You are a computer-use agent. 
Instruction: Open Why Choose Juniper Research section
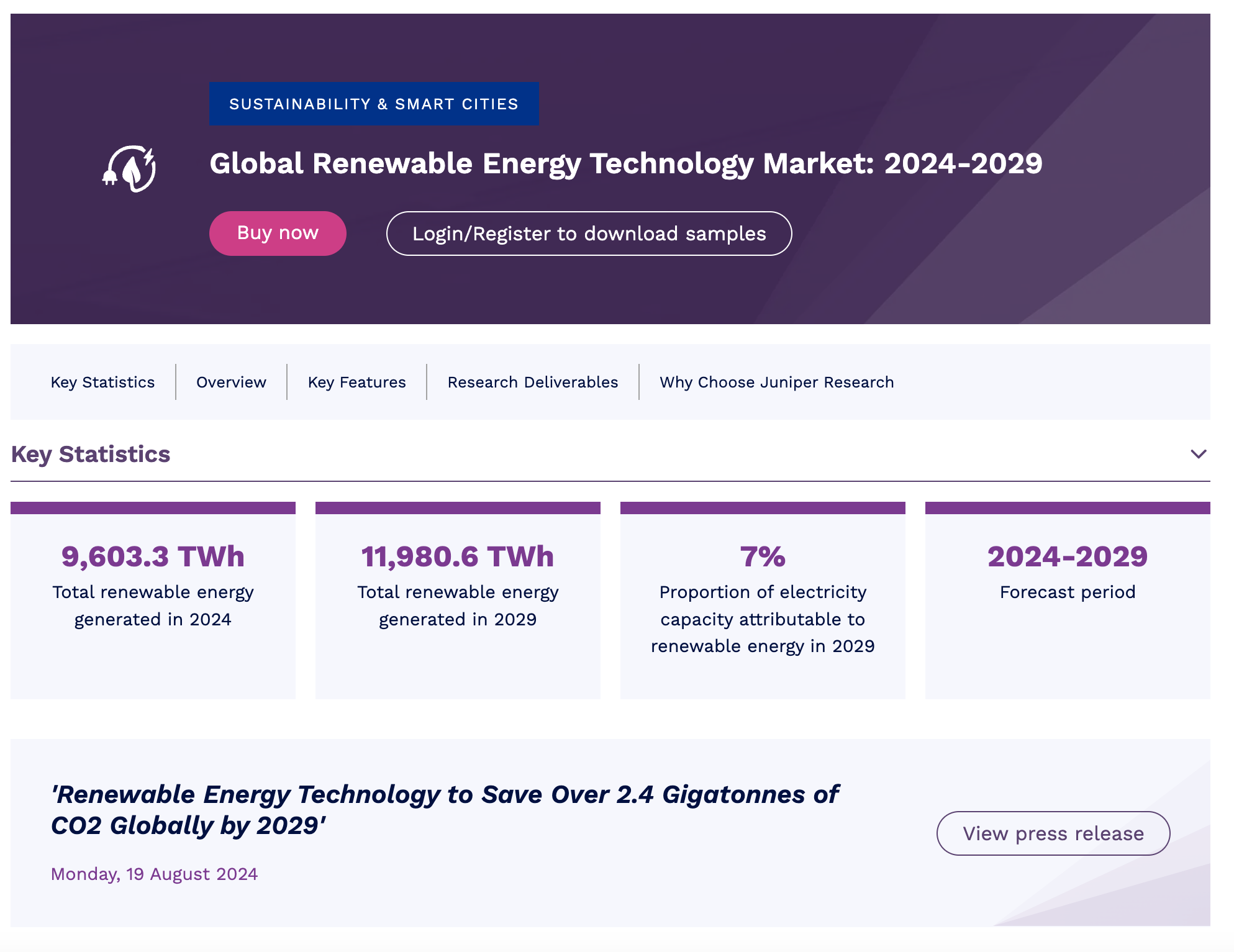tap(776, 382)
